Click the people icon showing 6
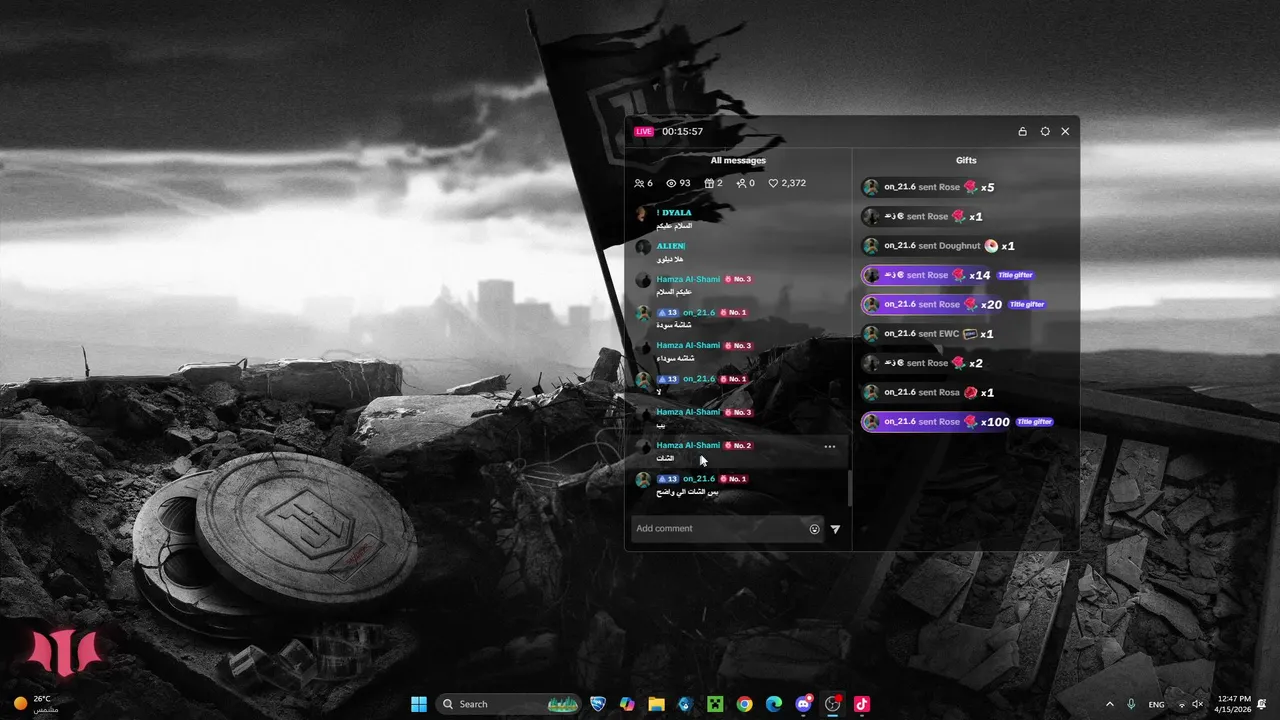 pos(639,183)
